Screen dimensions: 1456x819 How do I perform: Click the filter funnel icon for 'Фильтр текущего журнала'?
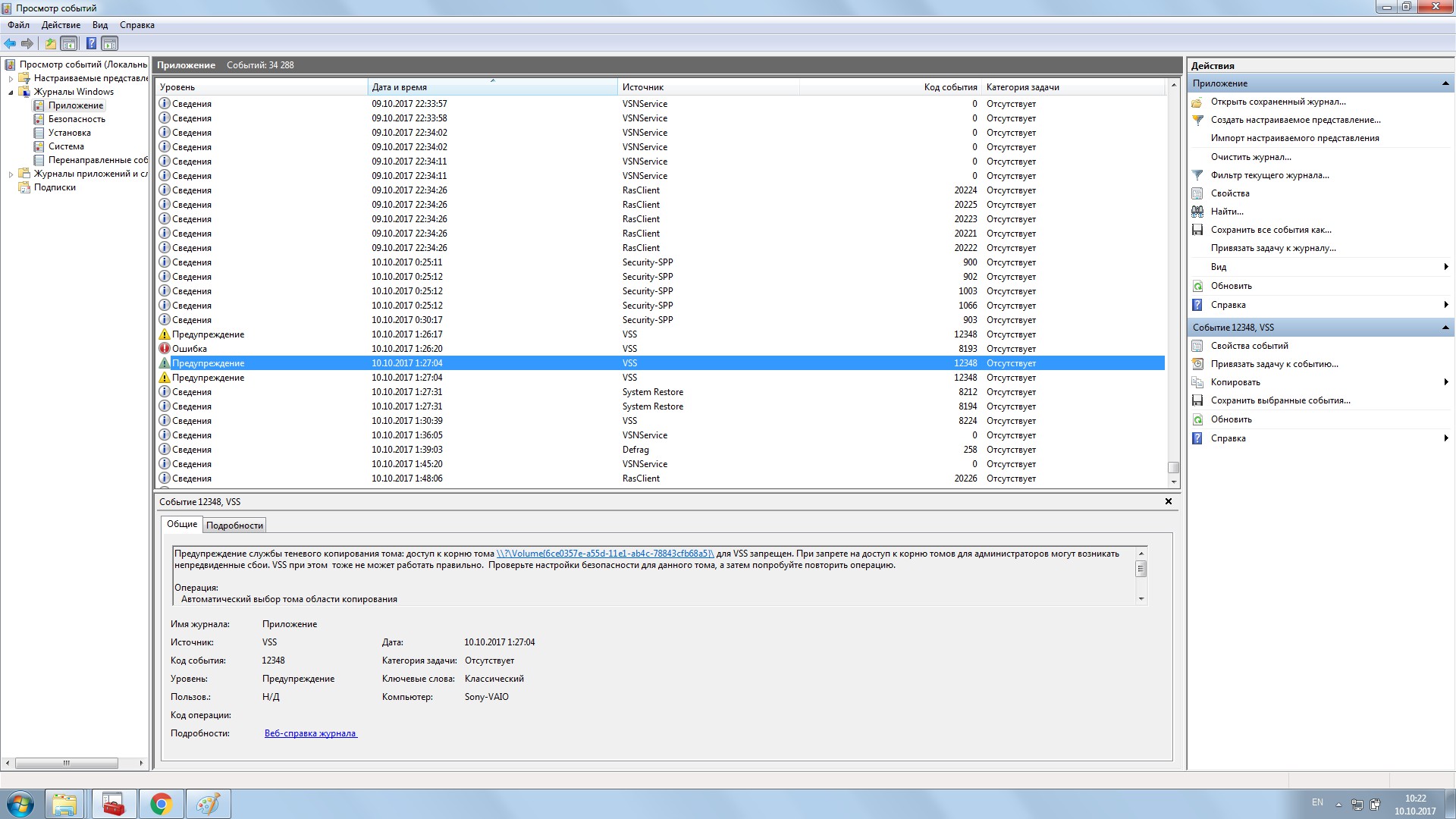[1197, 175]
